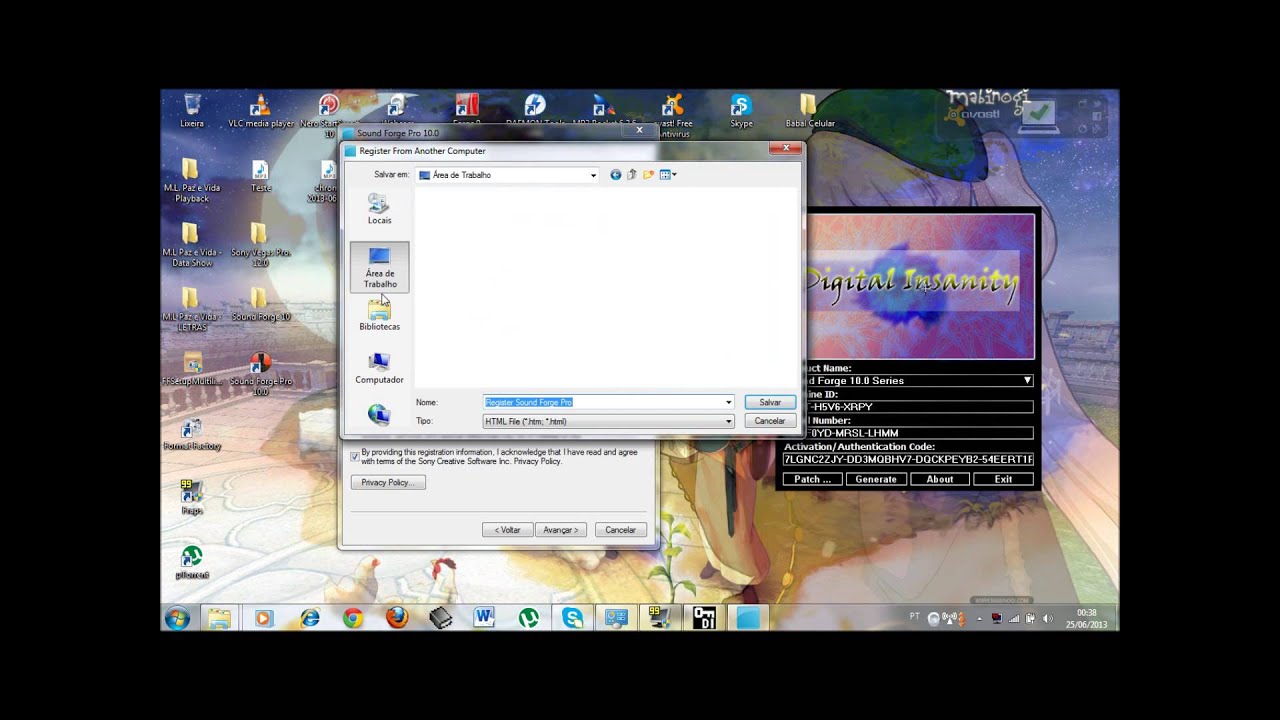Expand the Tipo file type dropdown
1280x720 pixels.
tap(728, 421)
